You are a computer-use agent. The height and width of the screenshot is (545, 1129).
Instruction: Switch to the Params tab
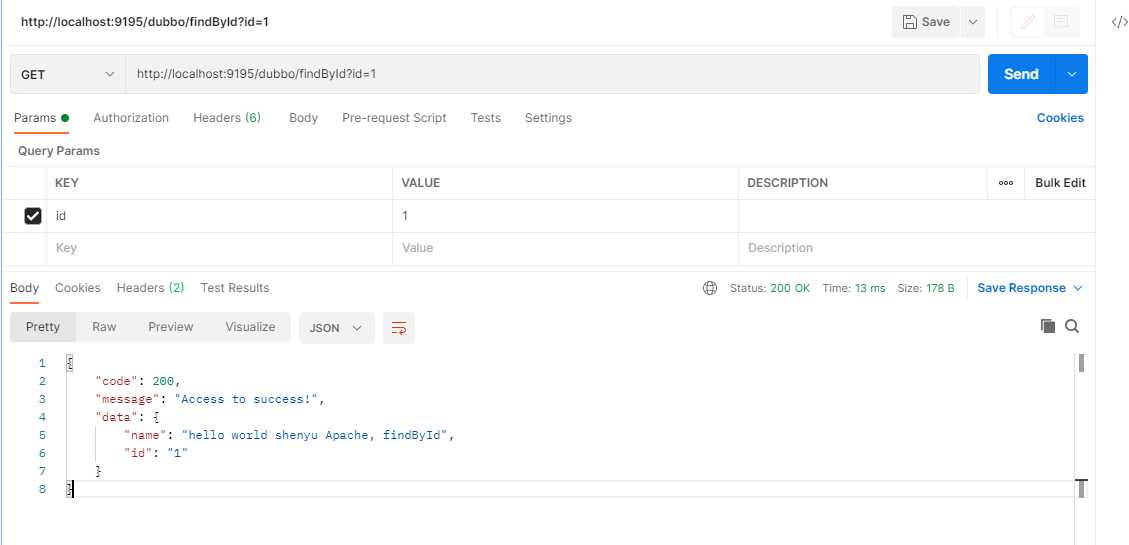pyautogui.click(x=41, y=118)
